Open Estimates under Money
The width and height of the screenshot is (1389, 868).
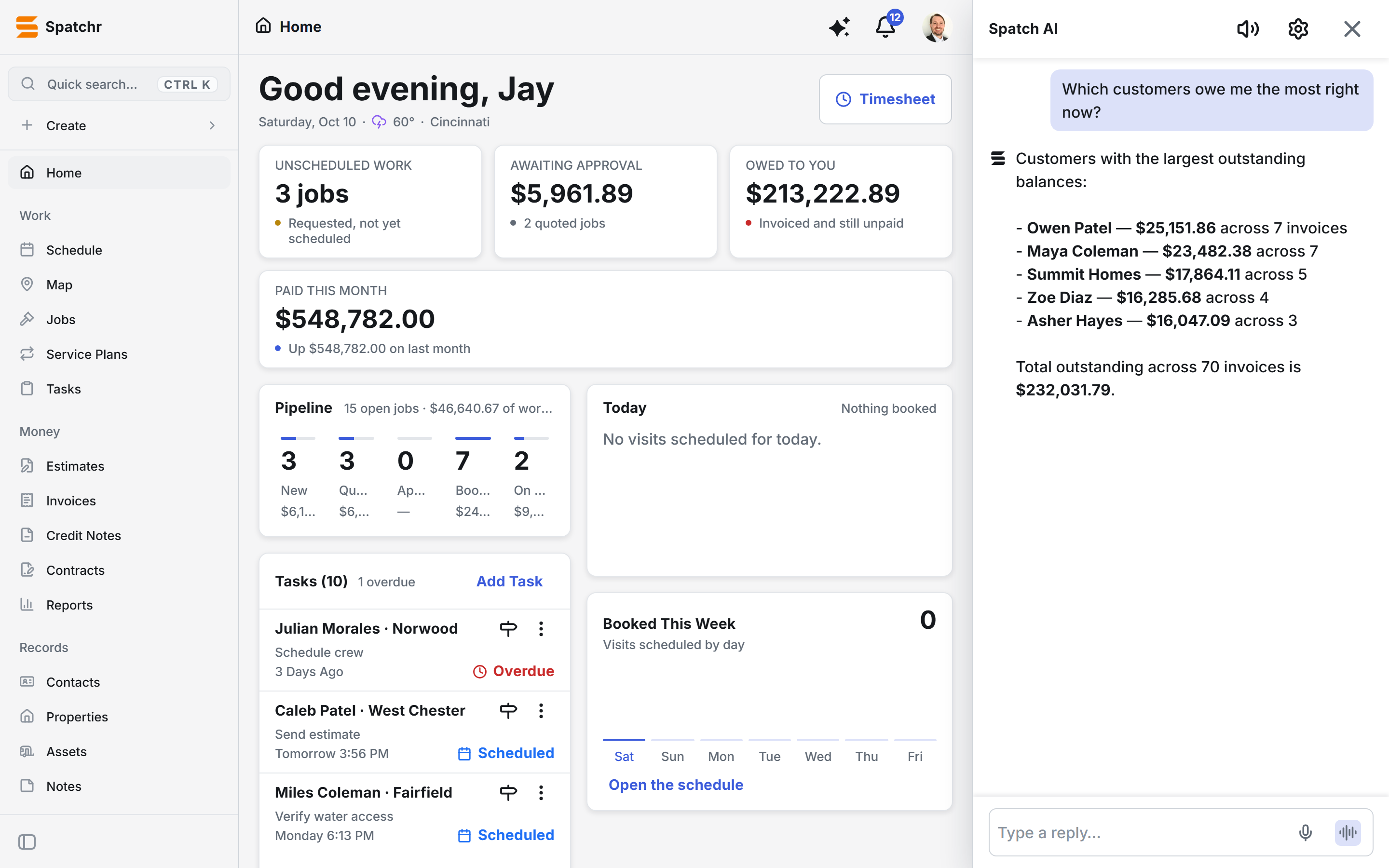119,465
